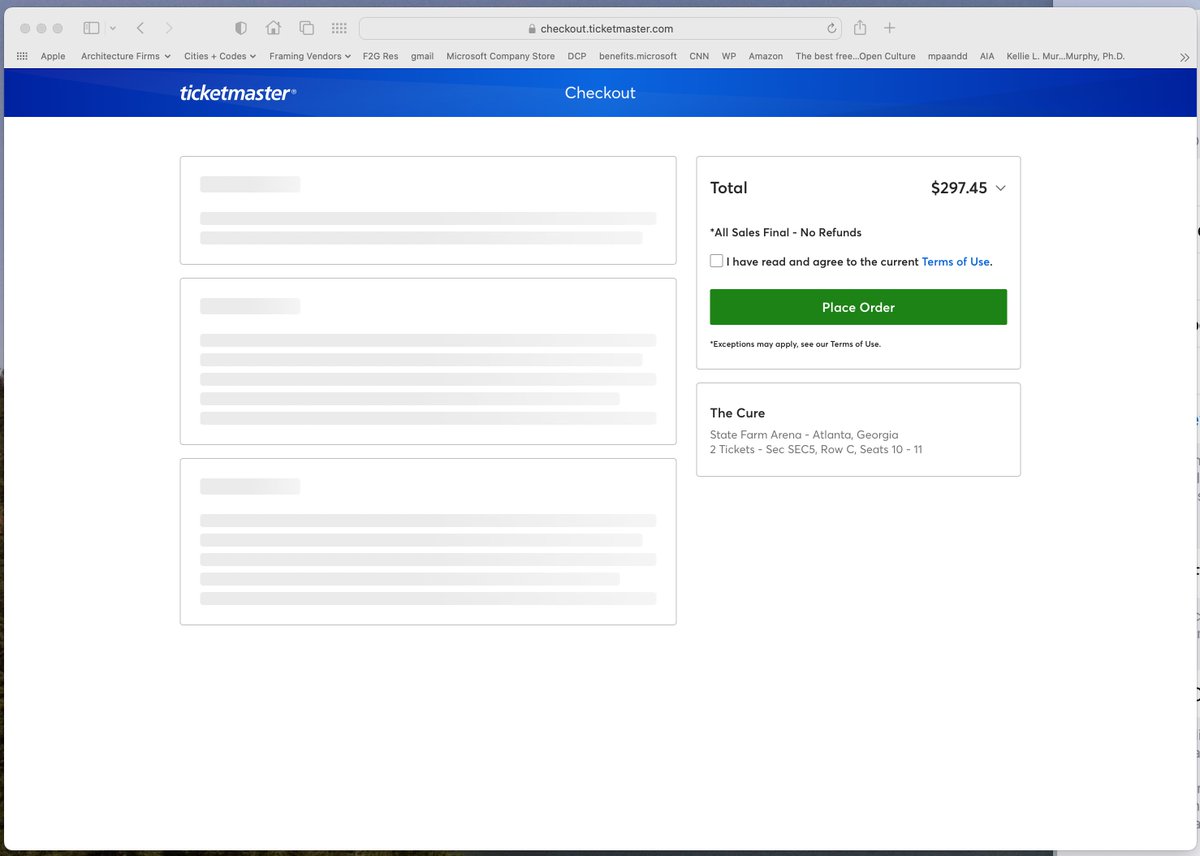Open the mpaandd bookmark
This screenshot has width=1200, height=856.
click(x=947, y=56)
